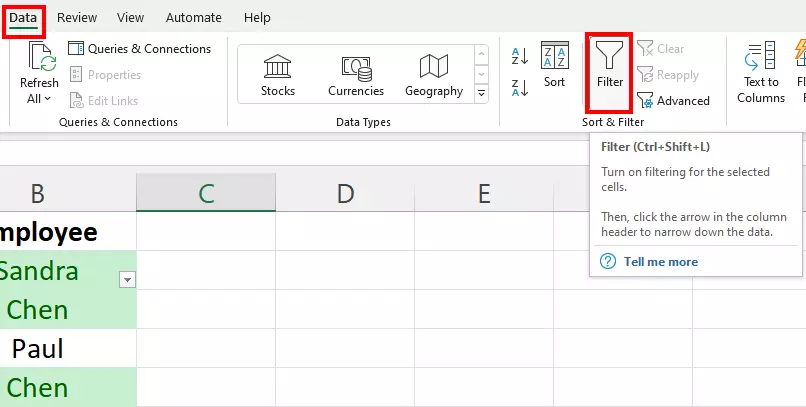This screenshot has width=806, height=407.
Task: Select the Stocks data type
Action: click(278, 75)
